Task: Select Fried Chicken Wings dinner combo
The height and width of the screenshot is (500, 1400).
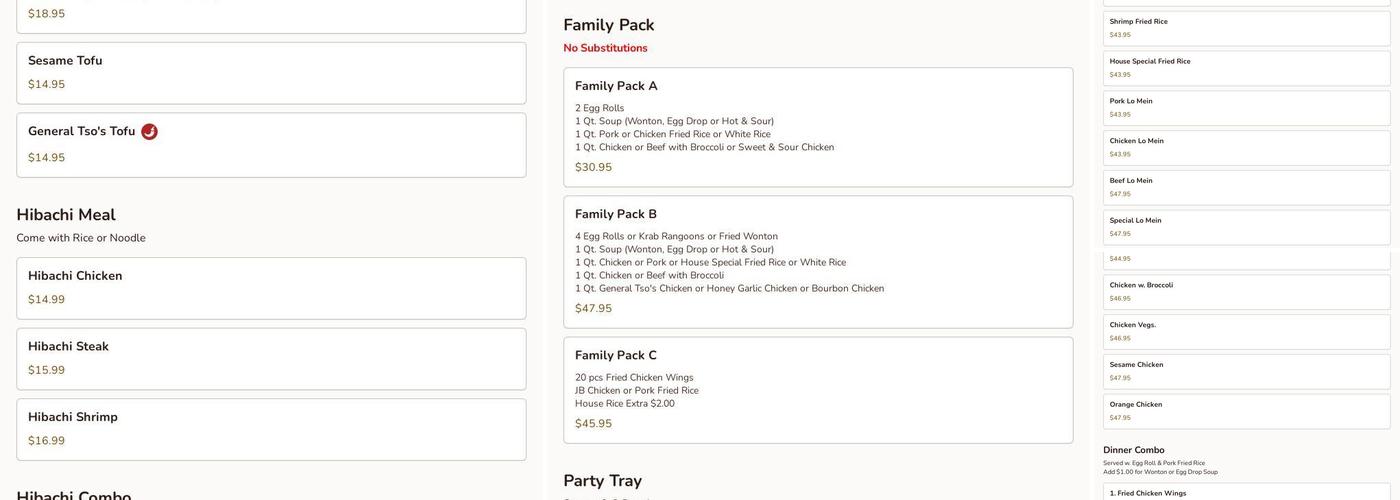Action: pyautogui.click(x=1246, y=493)
